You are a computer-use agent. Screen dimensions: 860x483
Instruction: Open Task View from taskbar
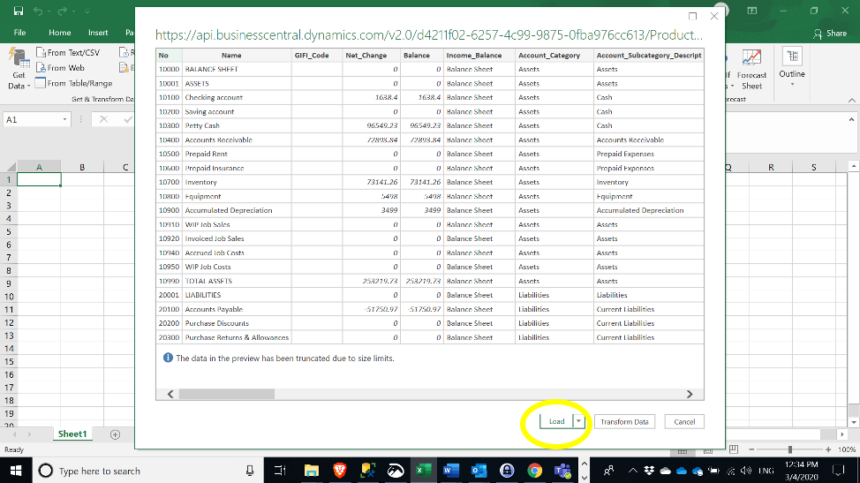pos(280,470)
